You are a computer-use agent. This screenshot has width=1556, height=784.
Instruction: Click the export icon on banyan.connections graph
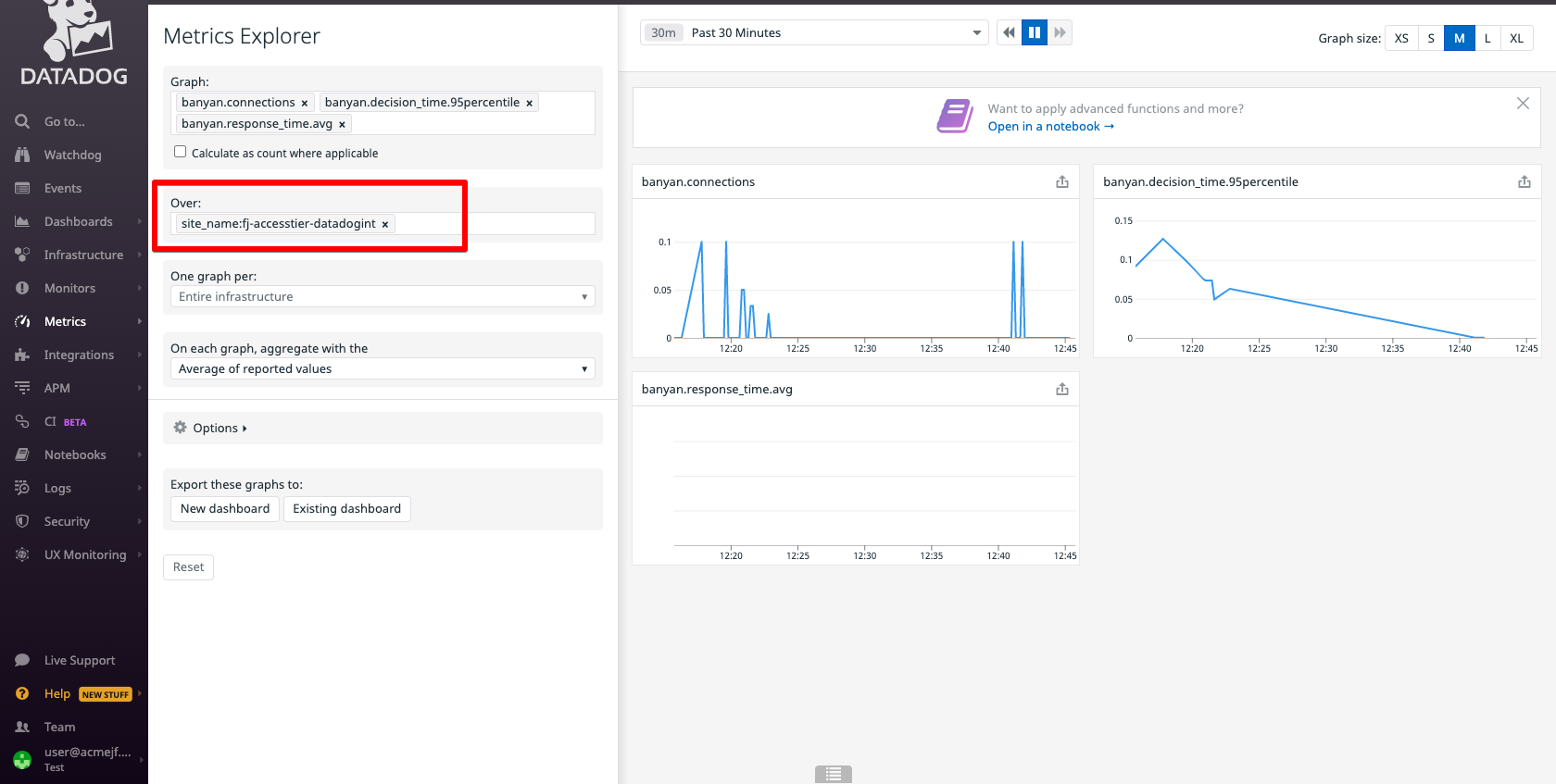tap(1061, 182)
